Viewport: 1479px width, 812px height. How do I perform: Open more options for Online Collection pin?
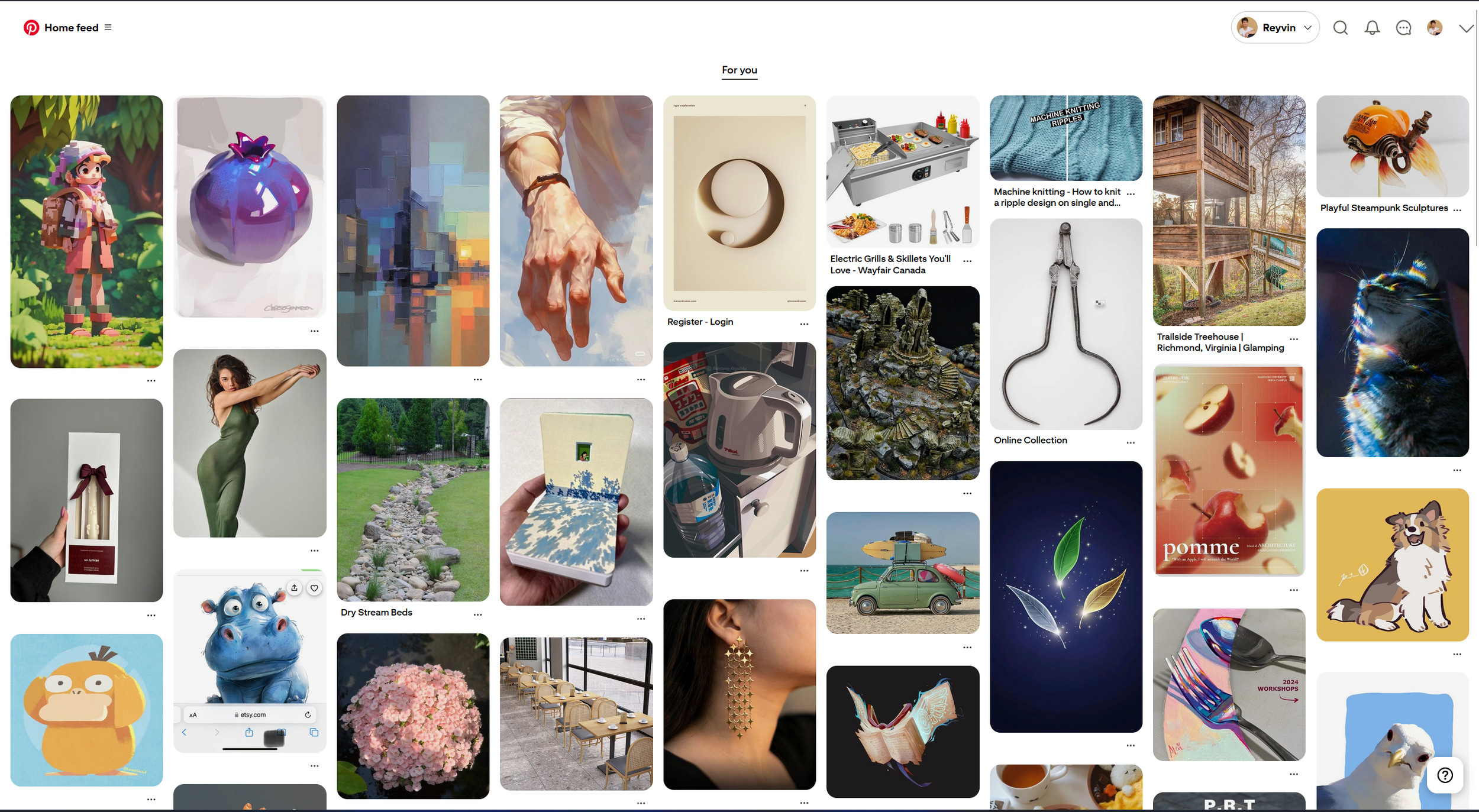[x=1131, y=442]
